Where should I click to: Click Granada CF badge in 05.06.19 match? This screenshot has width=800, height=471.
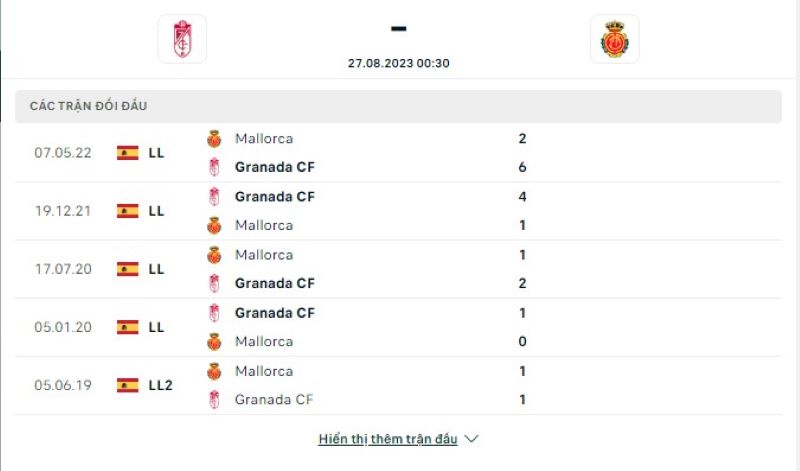click(x=213, y=400)
